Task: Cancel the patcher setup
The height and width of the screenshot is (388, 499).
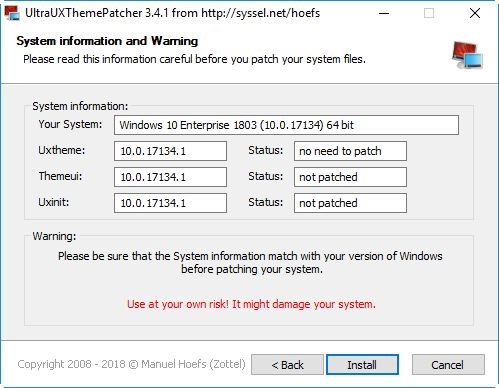Action: [x=448, y=364]
